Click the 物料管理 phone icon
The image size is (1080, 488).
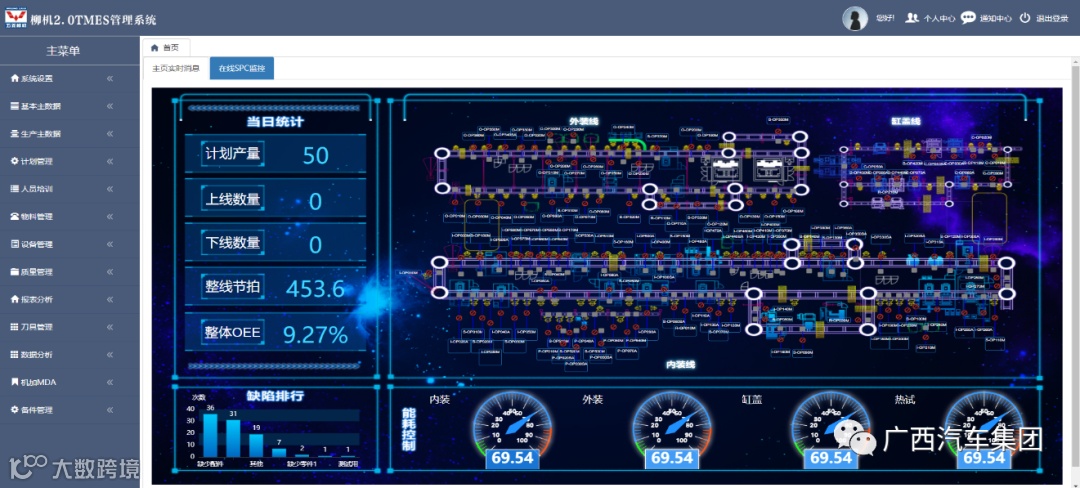(x=14, y=216)
